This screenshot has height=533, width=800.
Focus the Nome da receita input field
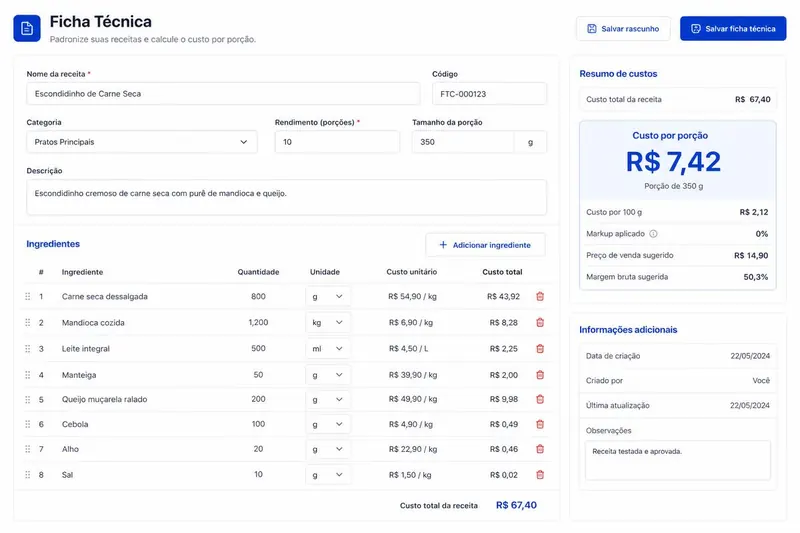pos(223,94)
